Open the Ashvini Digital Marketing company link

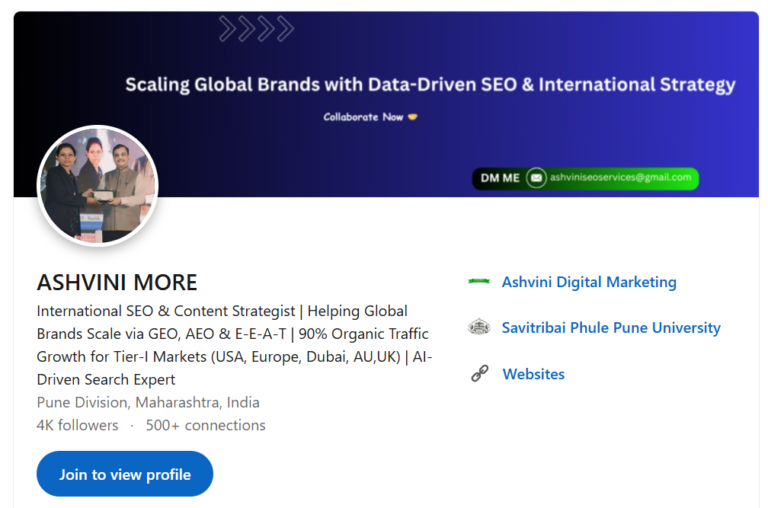[589, 282]
